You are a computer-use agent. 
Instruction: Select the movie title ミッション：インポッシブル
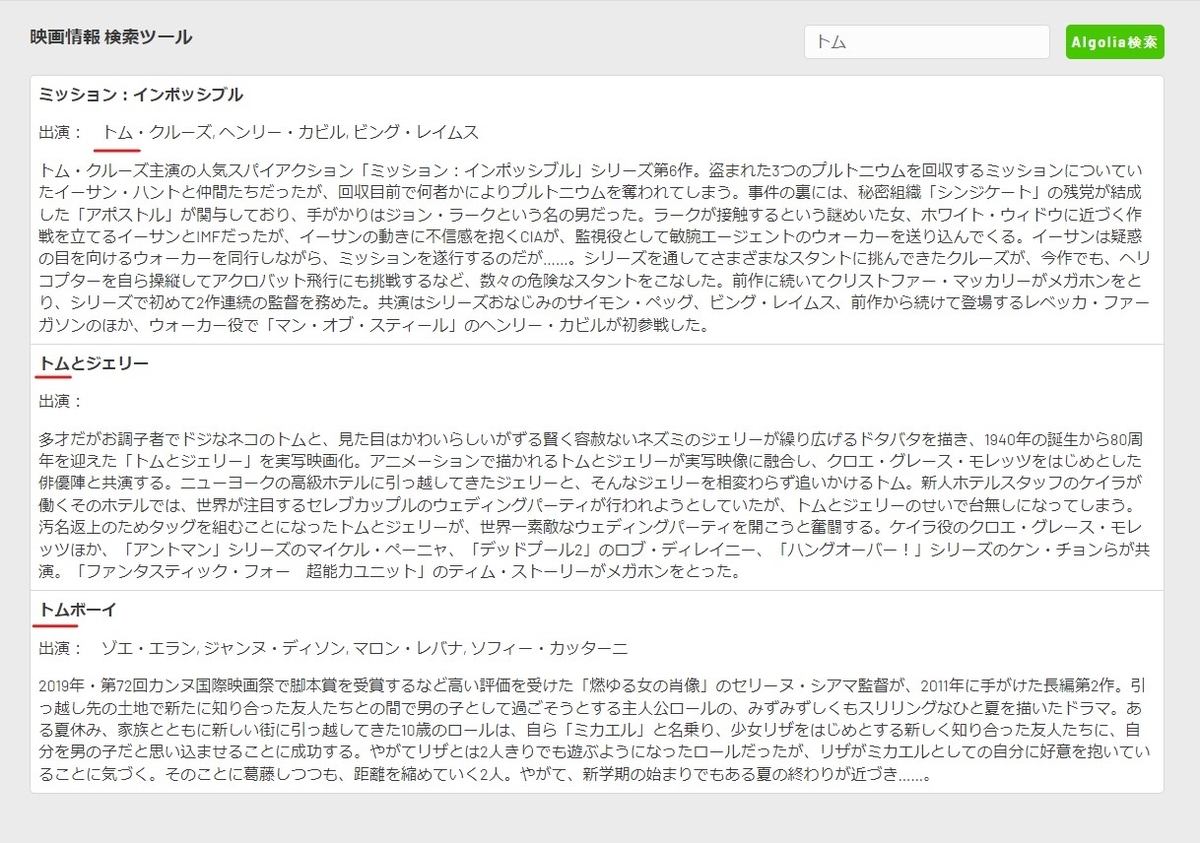(x=141, y=95)
